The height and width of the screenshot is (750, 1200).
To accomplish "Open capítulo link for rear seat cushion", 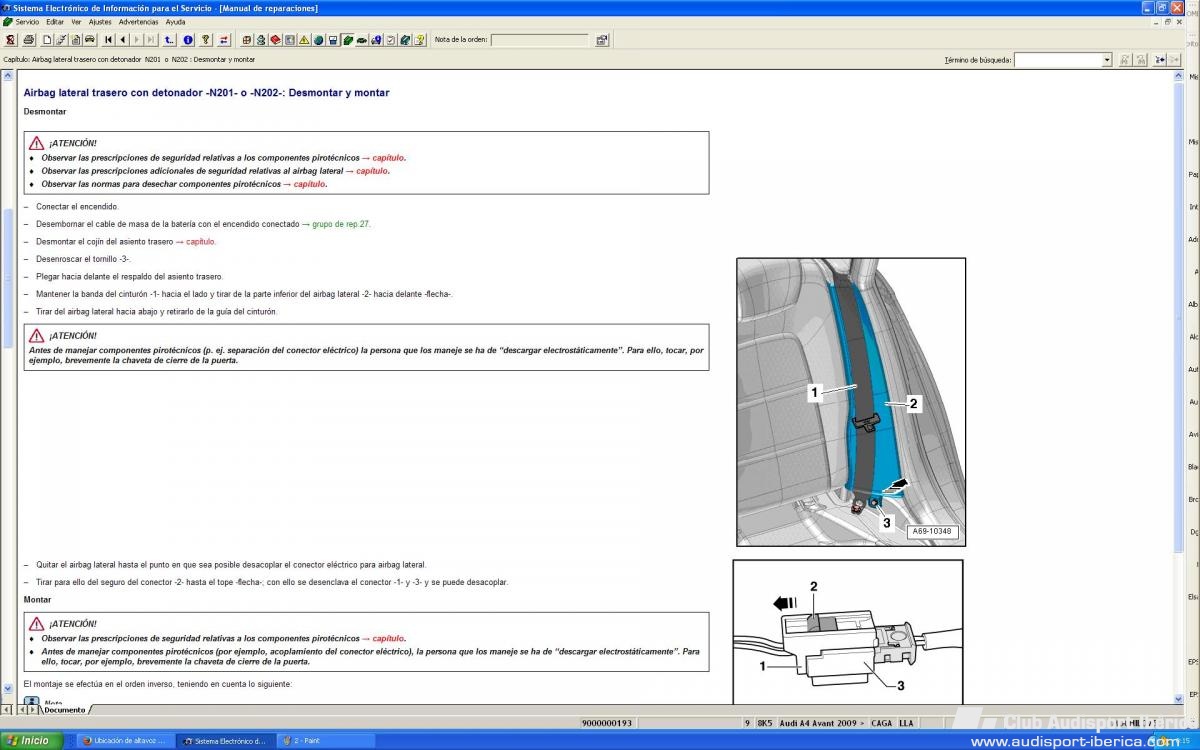I will pos(201,242).
